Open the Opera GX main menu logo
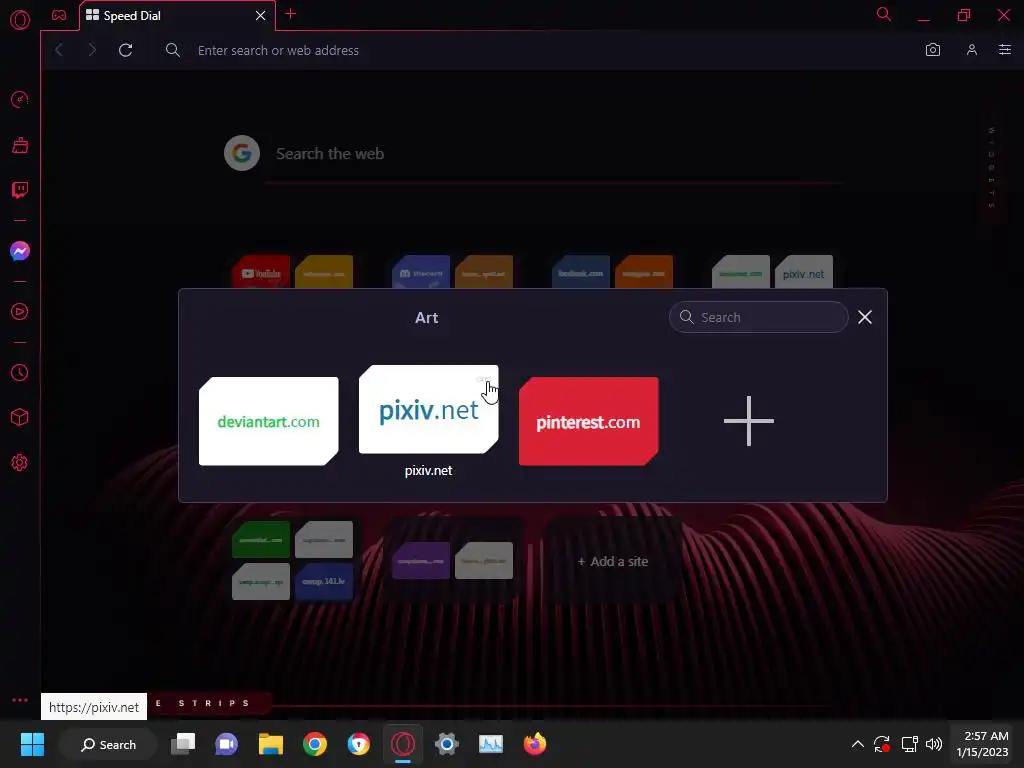Screen dimensions: 1024x768 (x=20, y=20)
